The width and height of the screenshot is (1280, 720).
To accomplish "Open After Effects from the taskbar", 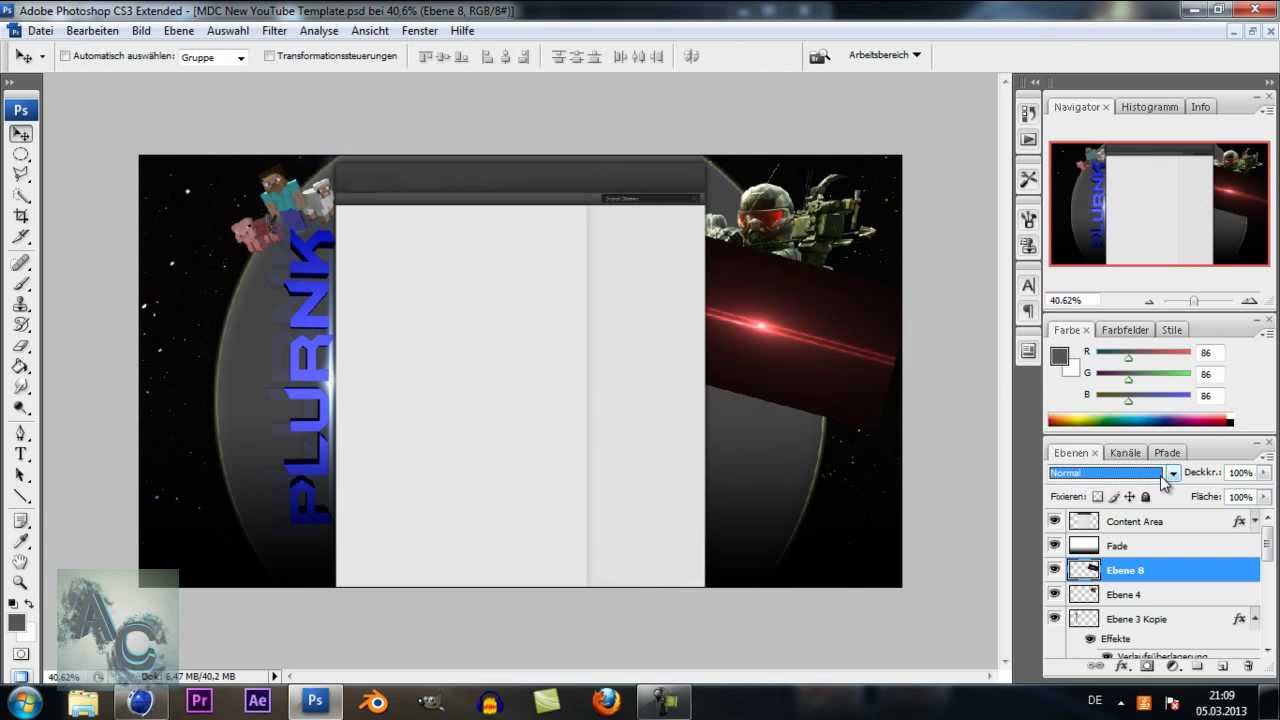I will click(257, 702).
